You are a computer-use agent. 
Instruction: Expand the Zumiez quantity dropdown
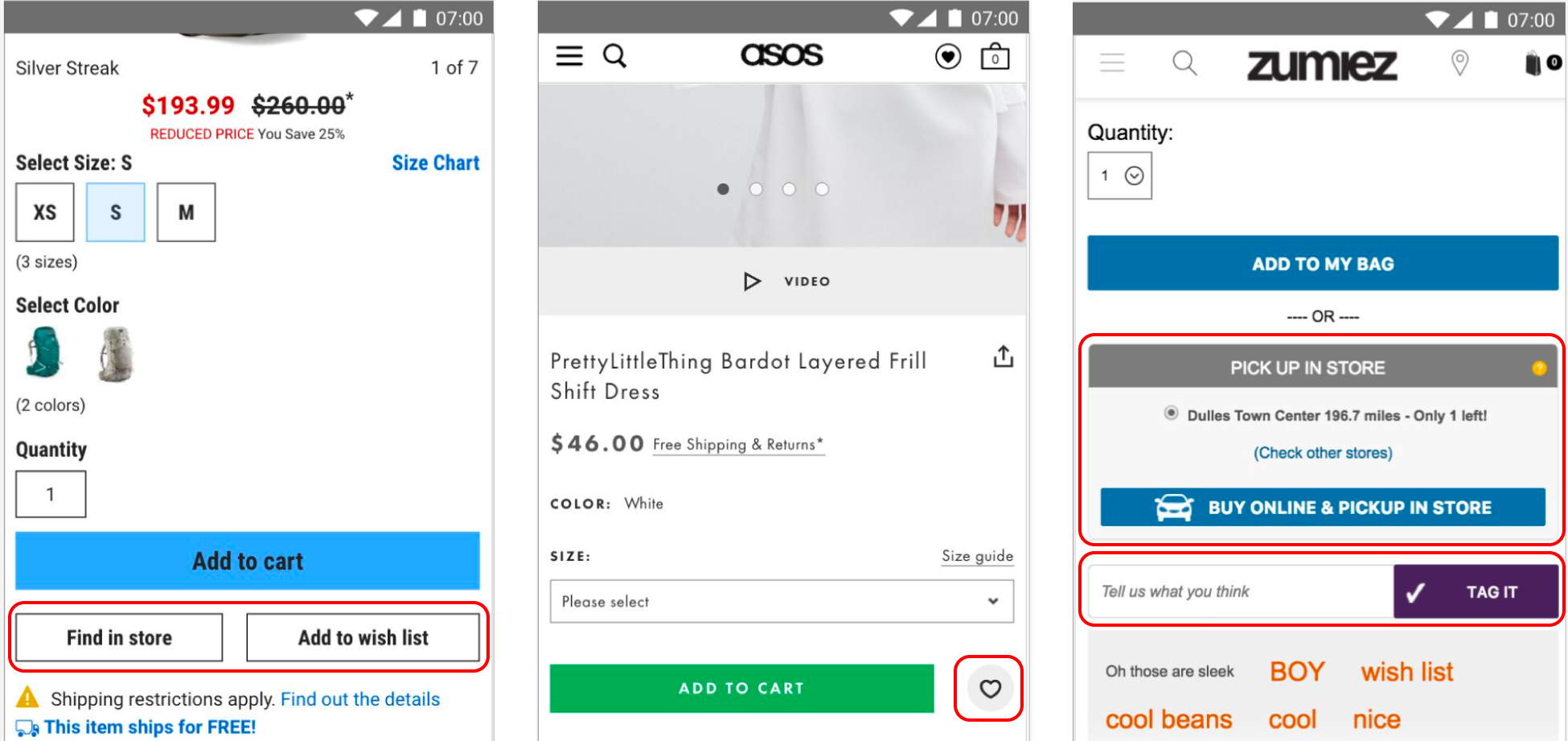[x=1135, y=175]
